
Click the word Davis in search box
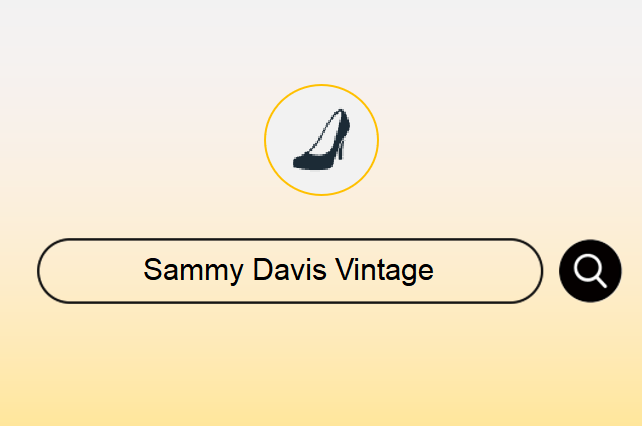[x=290, y=270]
